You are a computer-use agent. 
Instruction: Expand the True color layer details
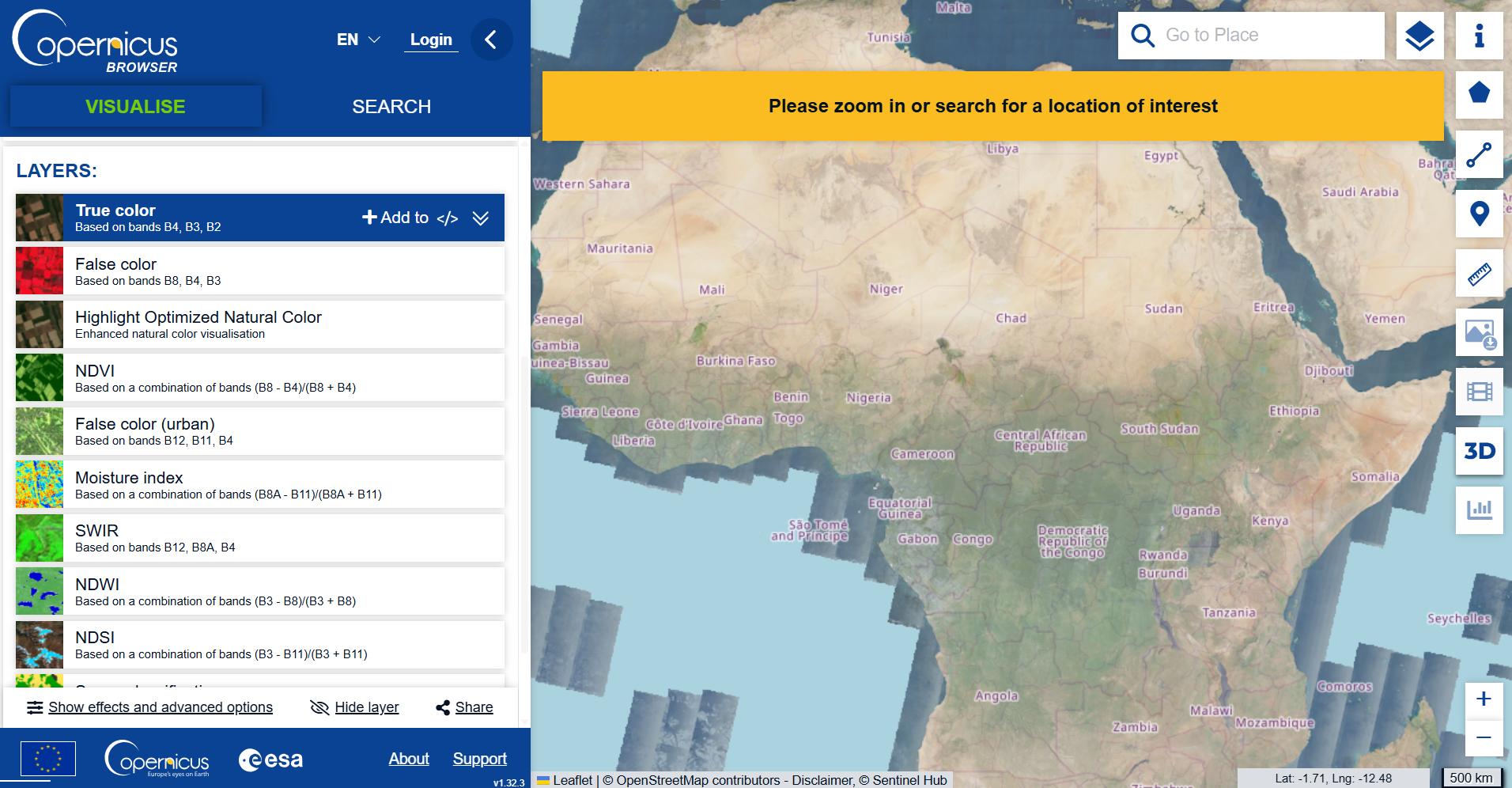481,218
